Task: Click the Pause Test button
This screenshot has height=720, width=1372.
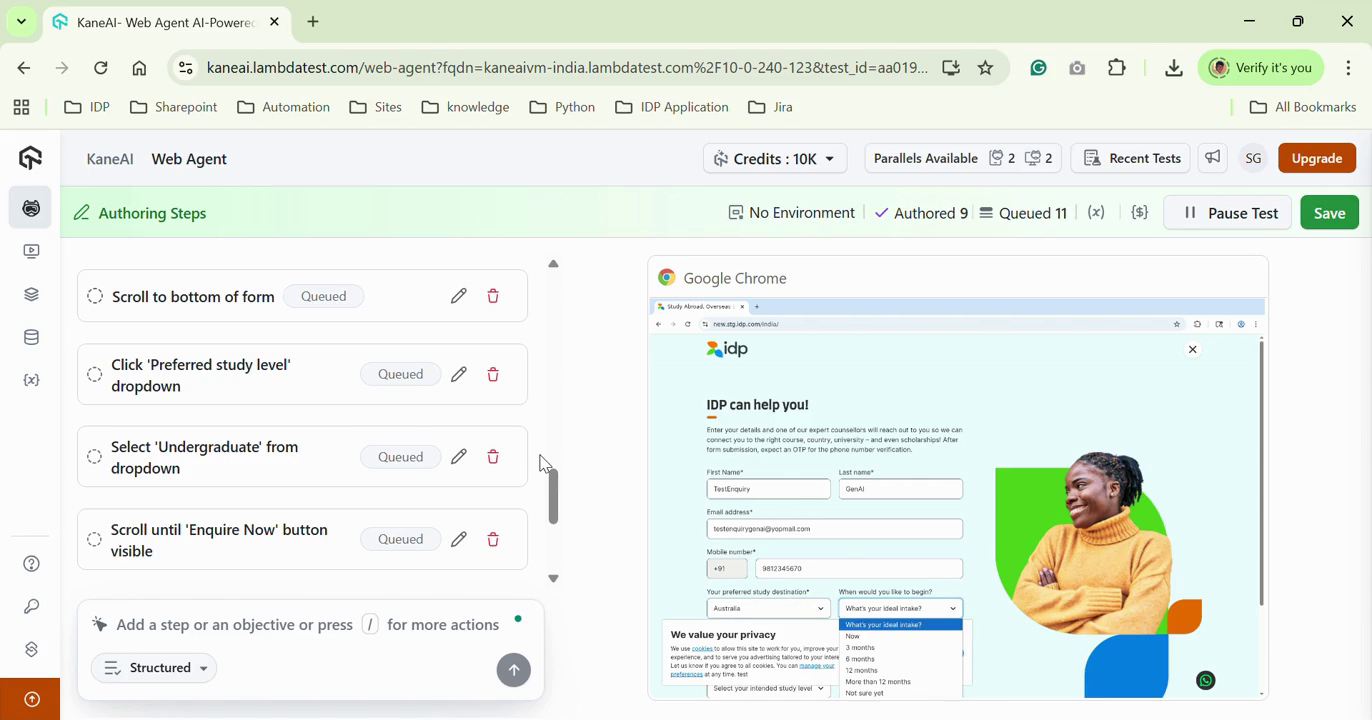Action: coord(1228,213)
